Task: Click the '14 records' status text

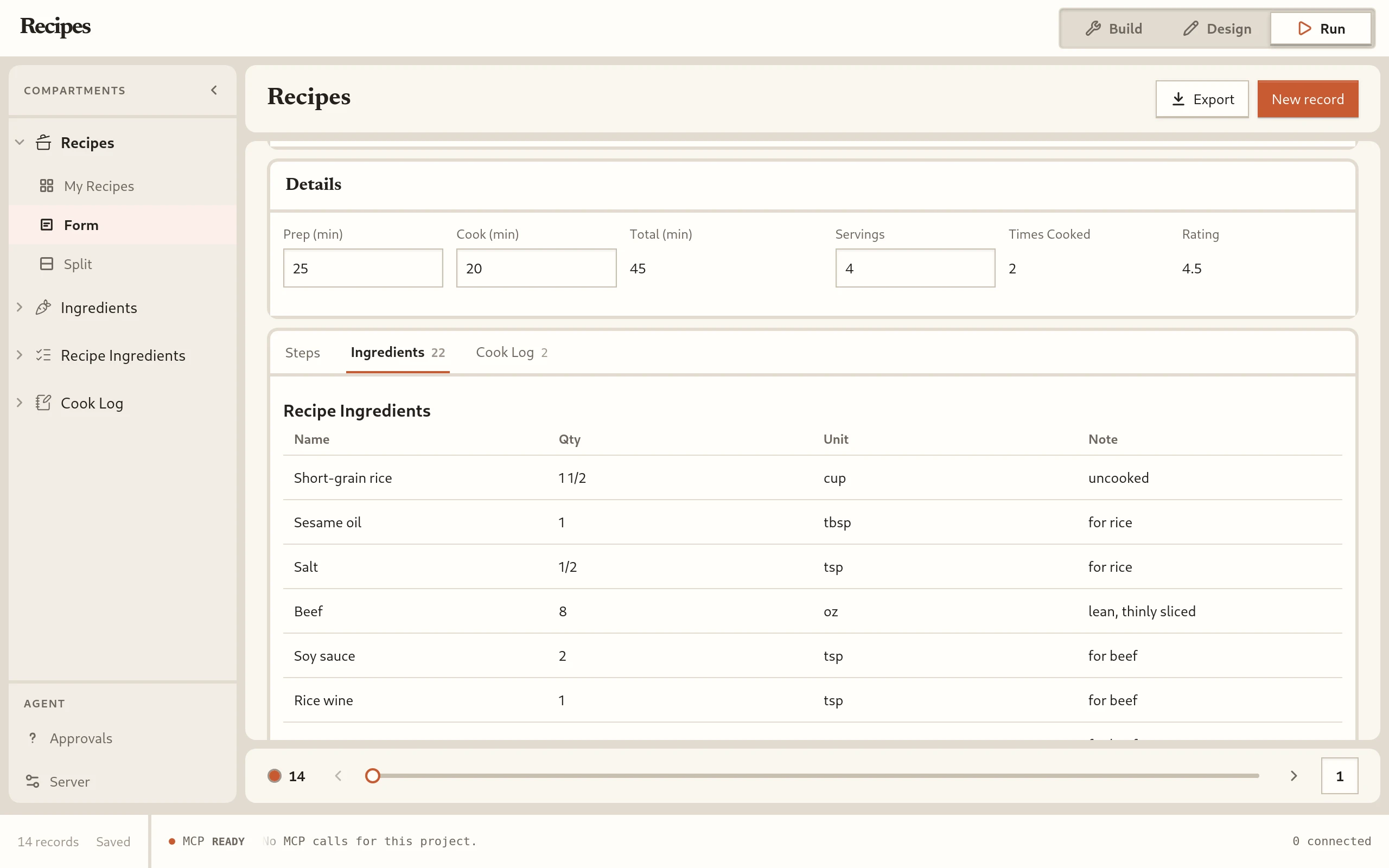Action: pos(48,841)
